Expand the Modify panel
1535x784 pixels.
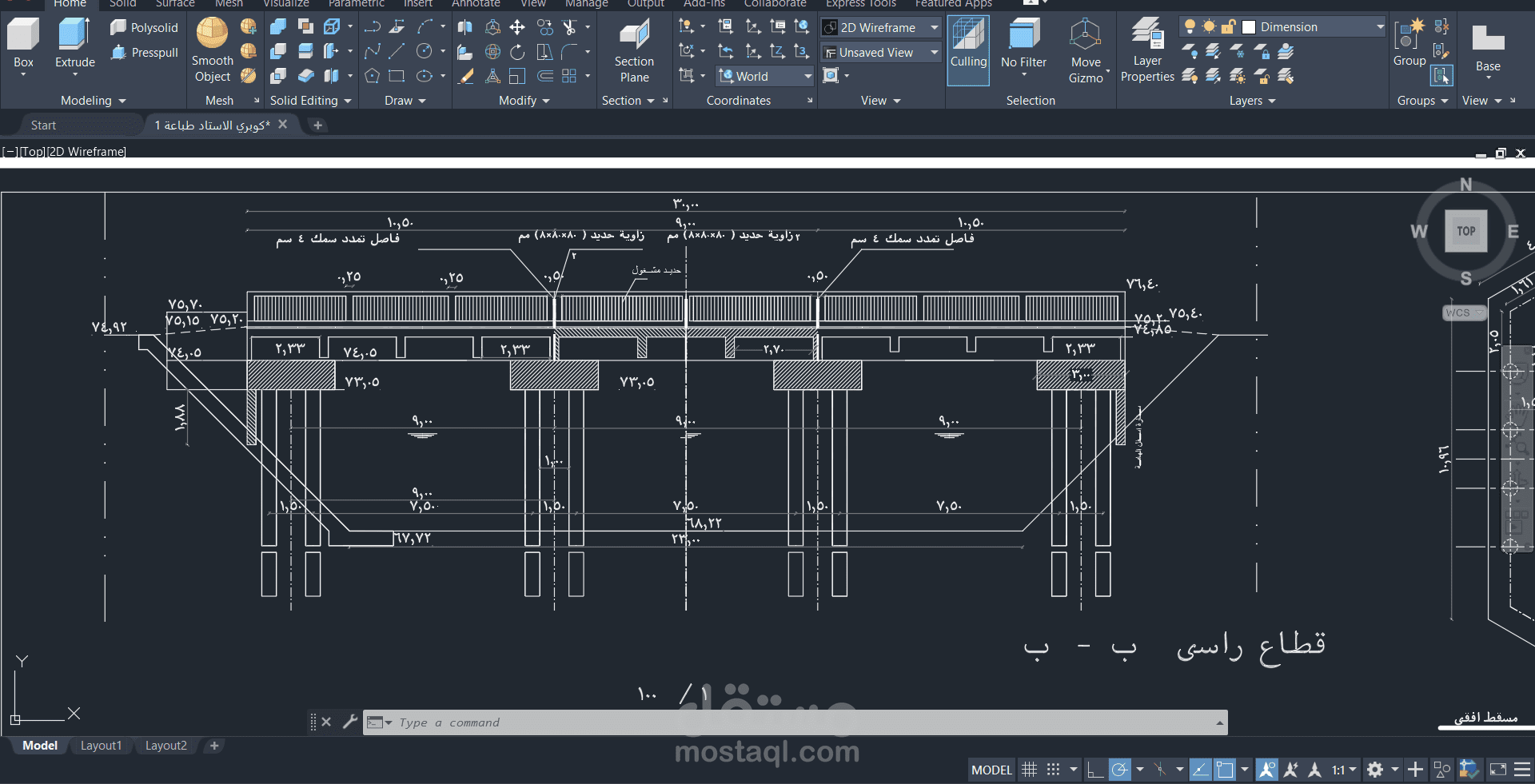pos(524,101)
